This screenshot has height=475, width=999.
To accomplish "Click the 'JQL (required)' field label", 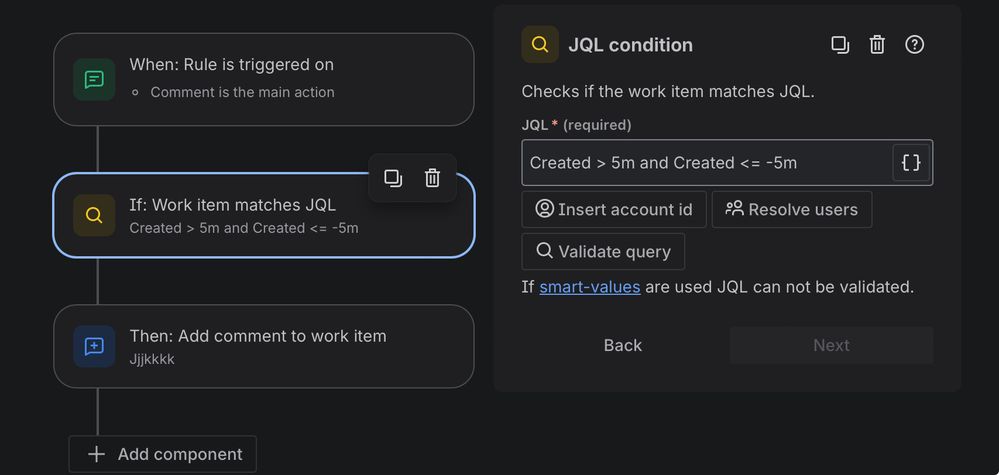I will (576, 125).
